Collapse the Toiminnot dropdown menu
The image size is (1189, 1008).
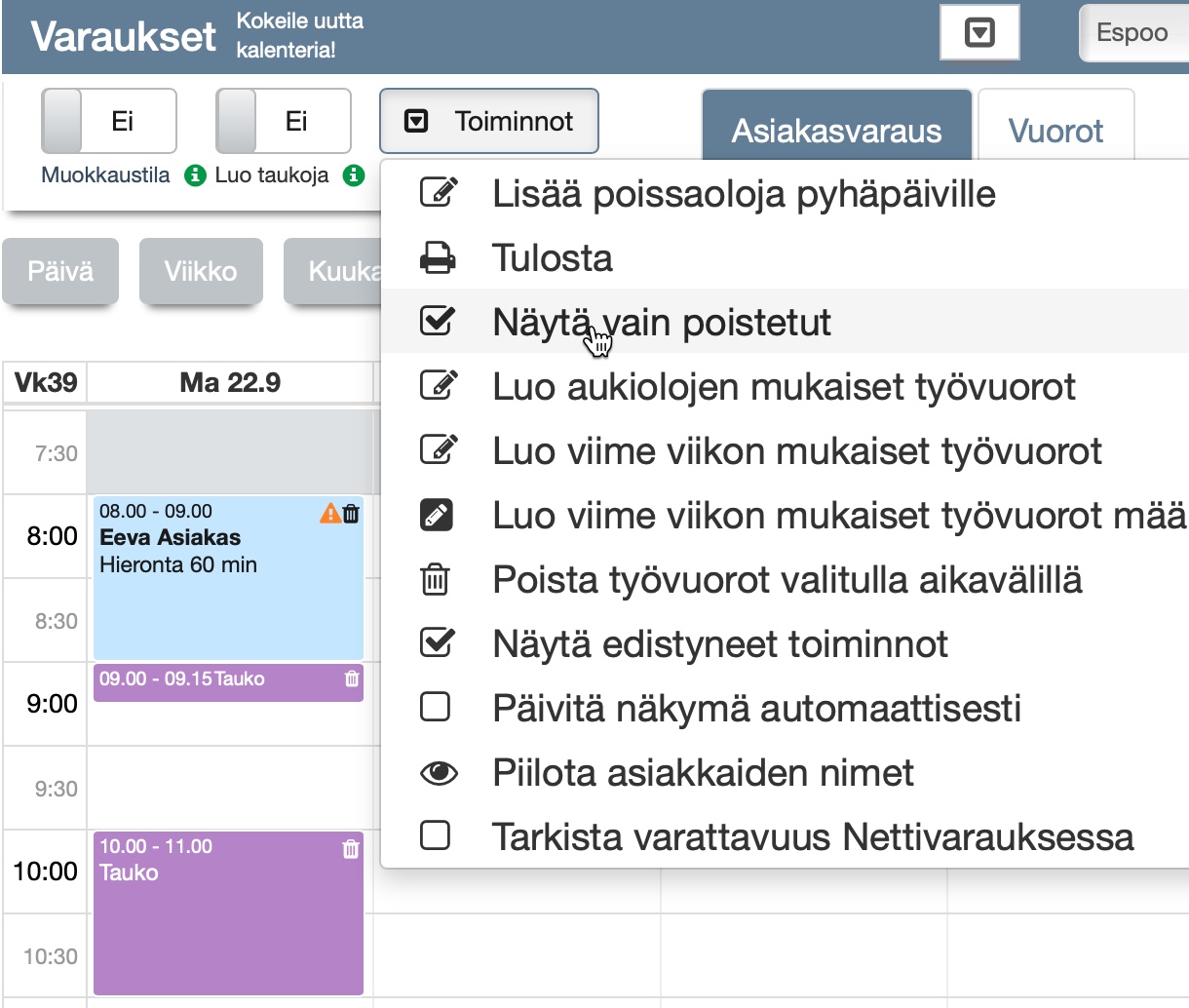click(x=488, y=122)
